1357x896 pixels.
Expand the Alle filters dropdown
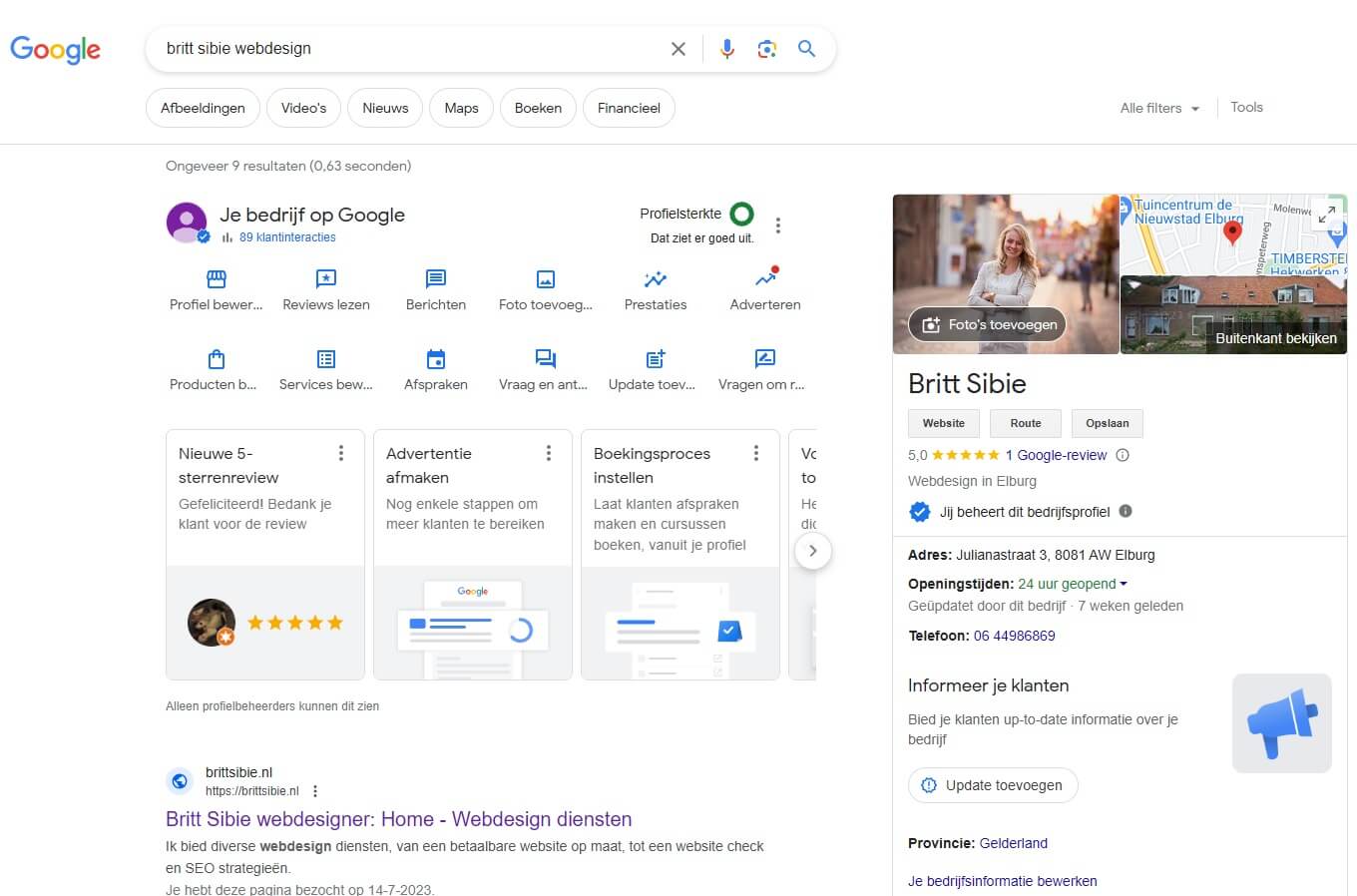click(1159, 108)
